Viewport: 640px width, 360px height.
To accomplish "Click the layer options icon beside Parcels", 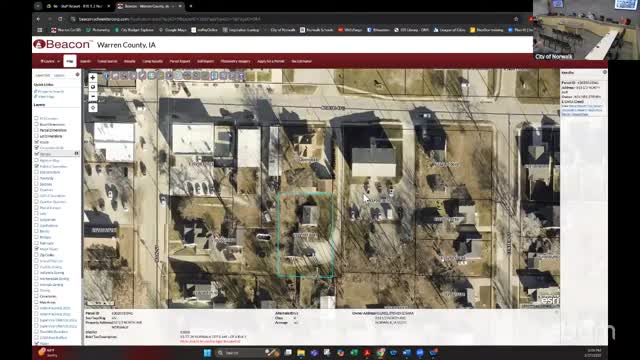I will [76, 153].
